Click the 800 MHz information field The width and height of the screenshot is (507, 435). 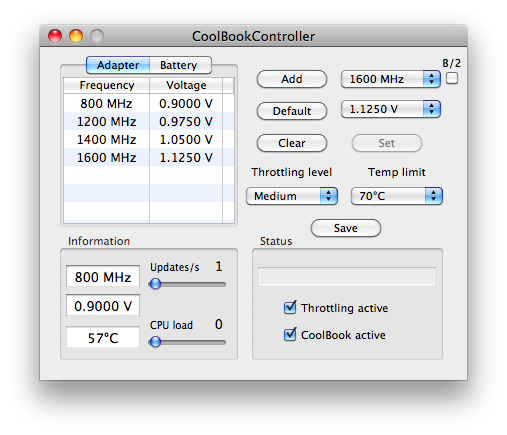103,277
